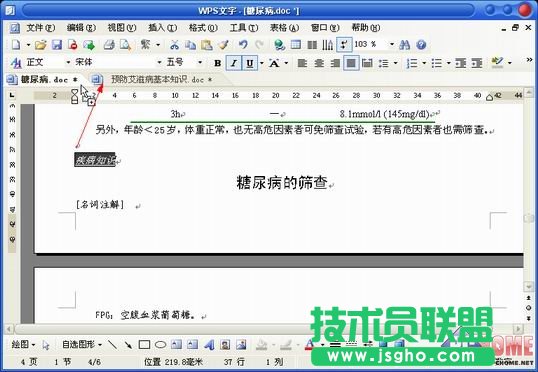This screenshot has height=372, width=538.
Task: Open the font dropdown showing 宋体
Action: coord(159,62)
